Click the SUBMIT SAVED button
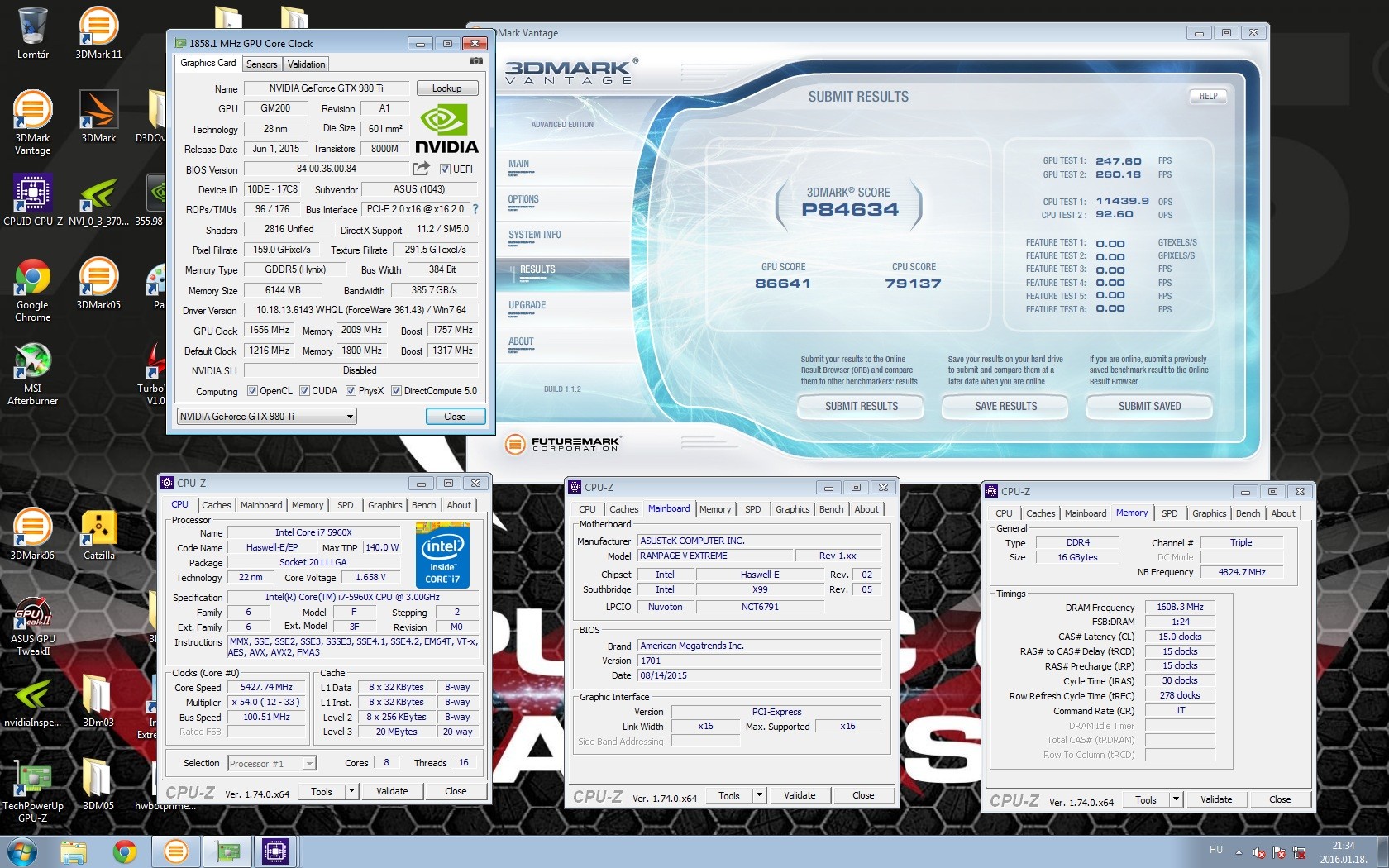This screenshot has width=1389, height=868. (x=1149, y=406)
